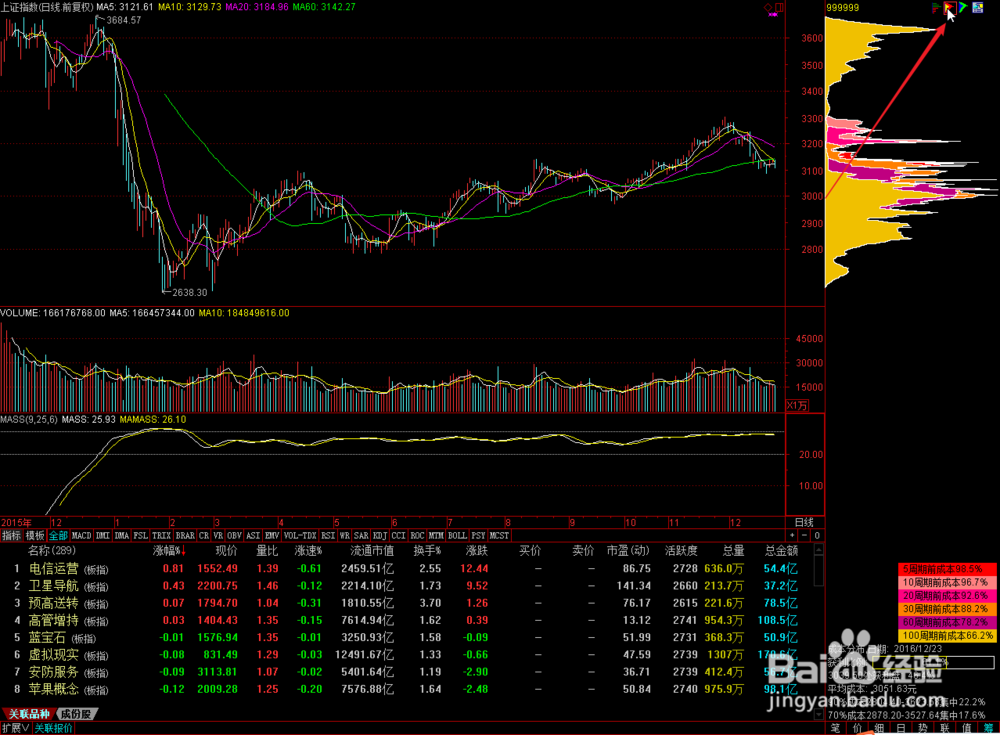The width and height of the screenshot is (1000, 735).
Task: Switch to the 关联品种 tab
Action: click(x=29, y=714)
